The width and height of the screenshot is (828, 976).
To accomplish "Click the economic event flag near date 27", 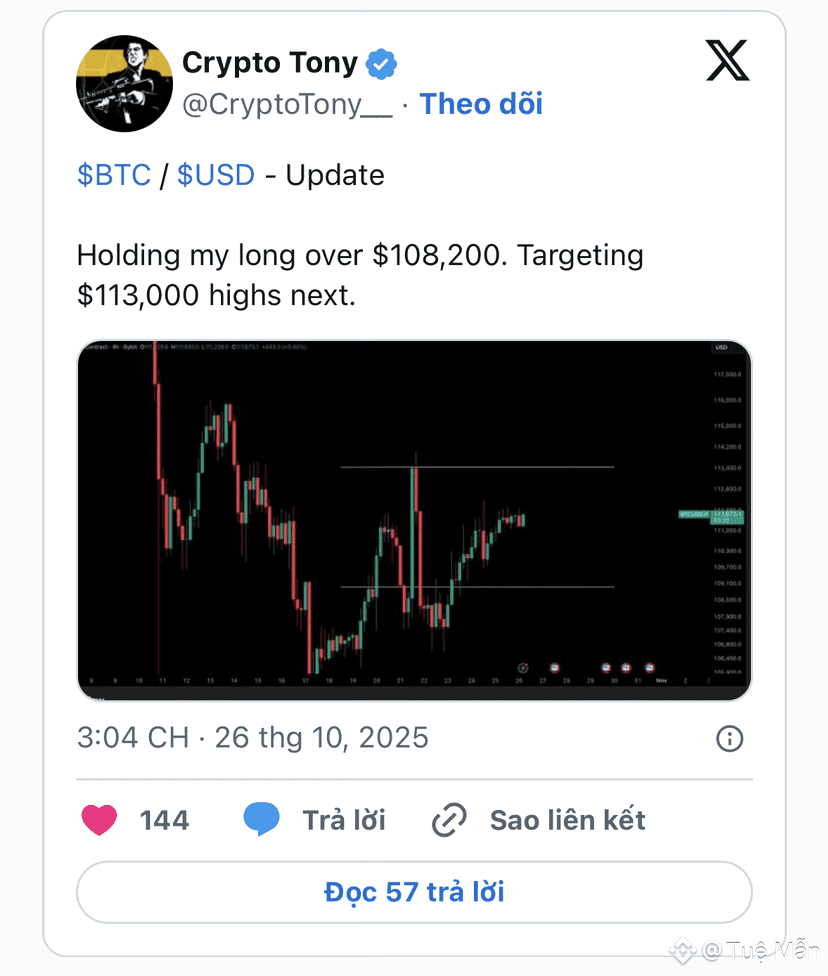I will pos(554,667).
